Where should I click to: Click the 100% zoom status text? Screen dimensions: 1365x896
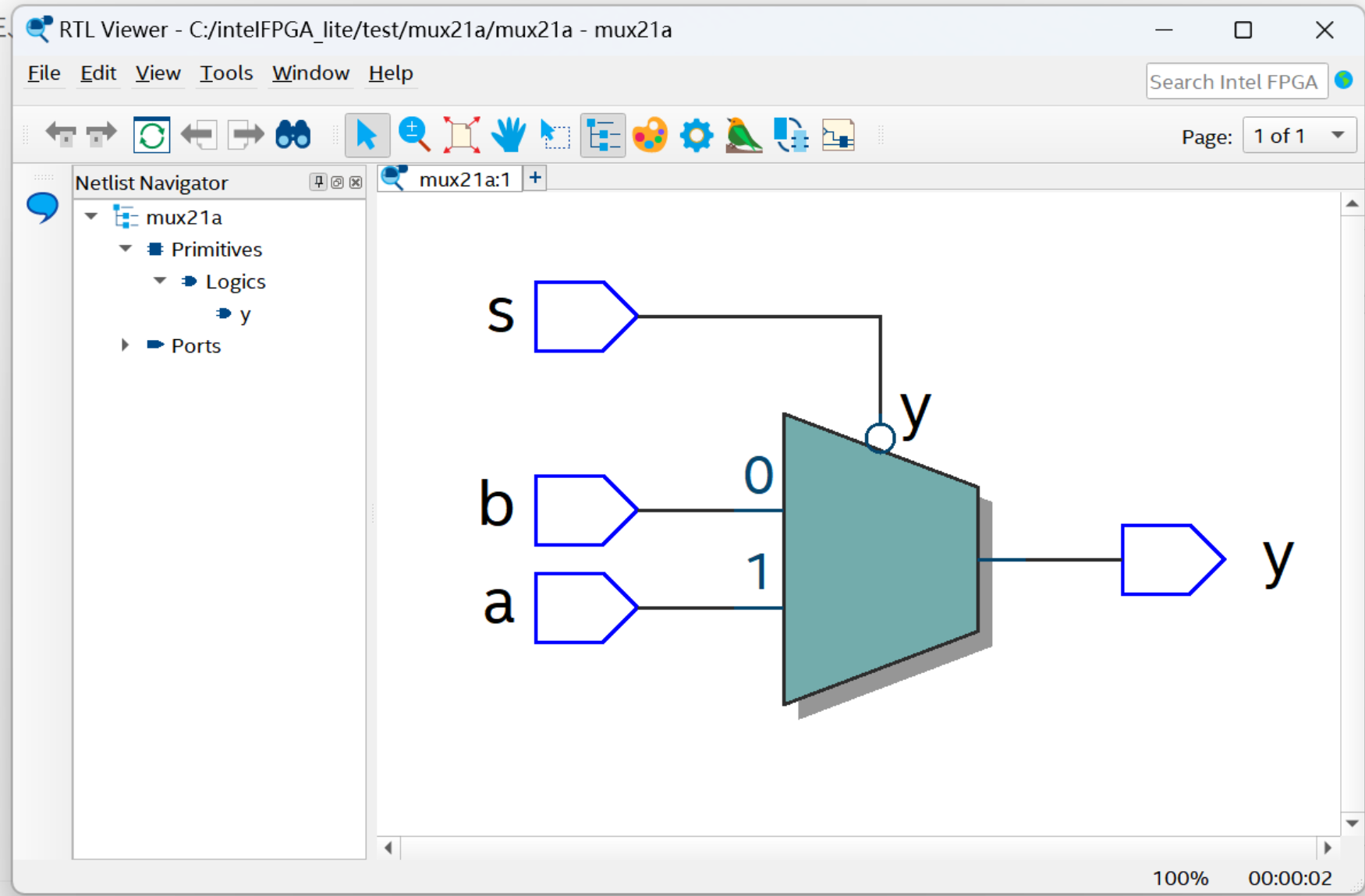pyautogui.click(x=1180, y=878)
